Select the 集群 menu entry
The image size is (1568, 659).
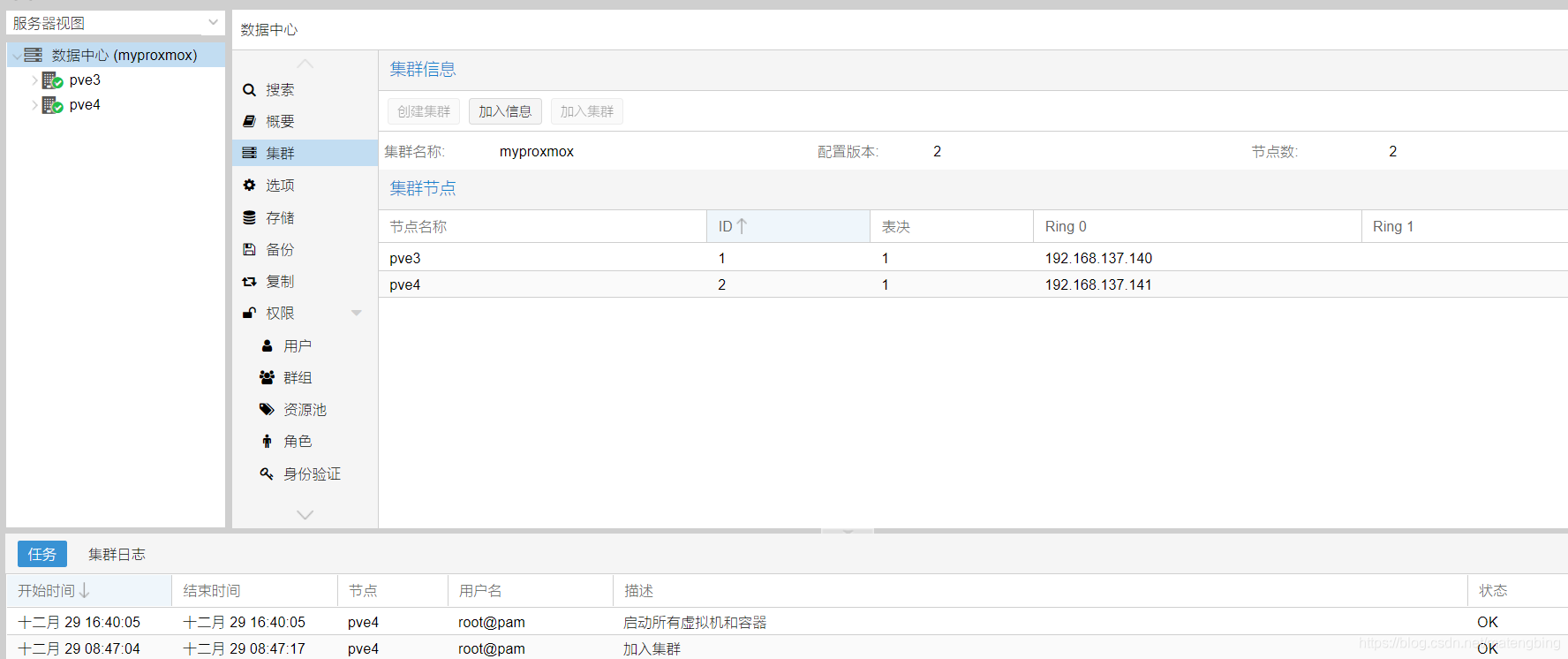[x=305, y=153]
